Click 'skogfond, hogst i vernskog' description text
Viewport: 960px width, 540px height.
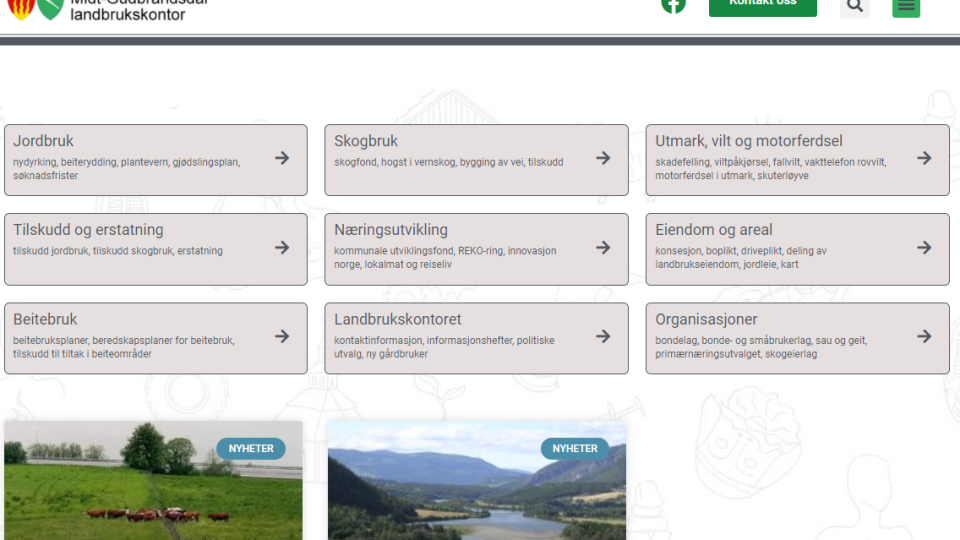448,162
